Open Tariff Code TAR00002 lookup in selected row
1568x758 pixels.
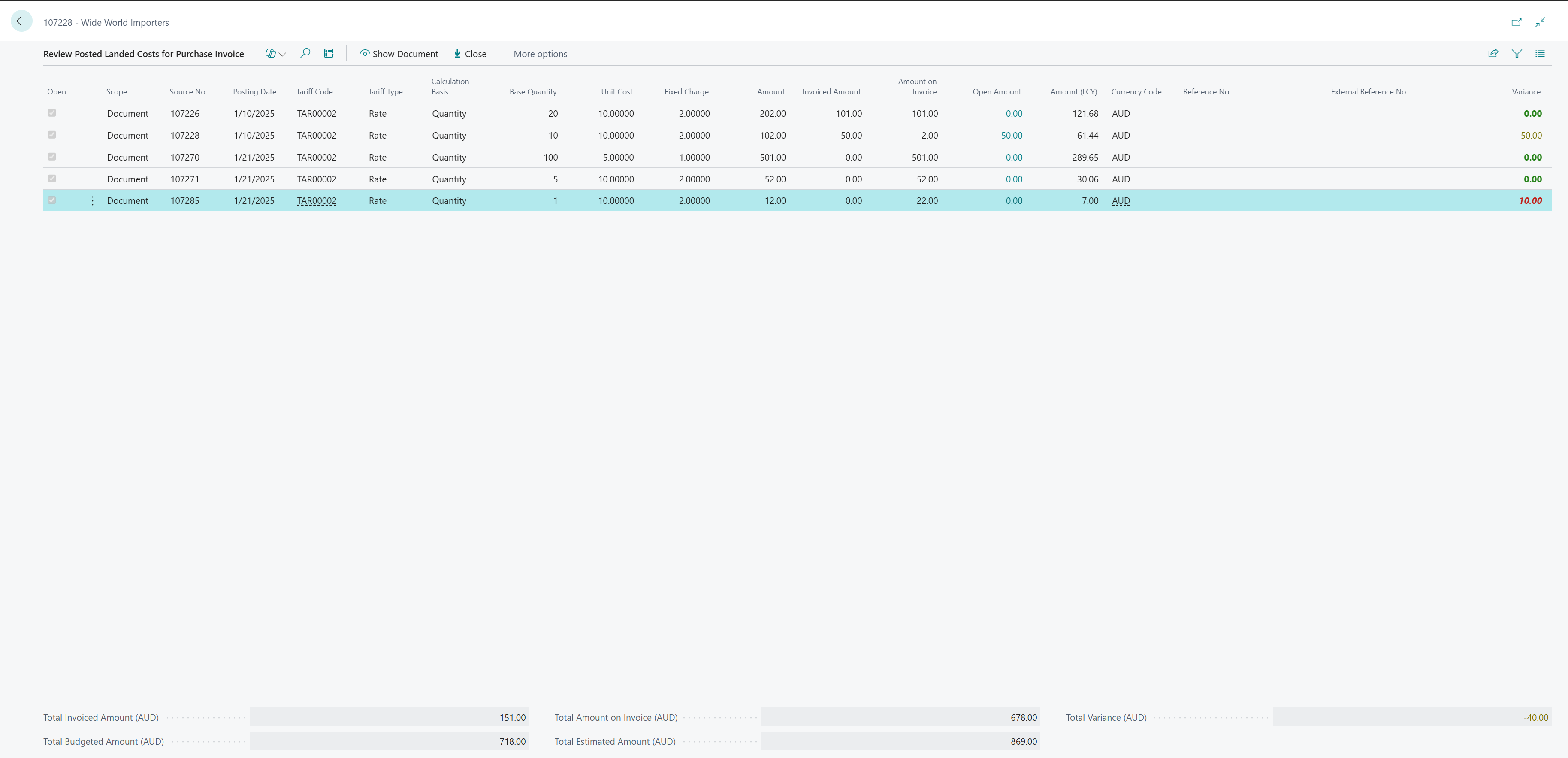317,201
